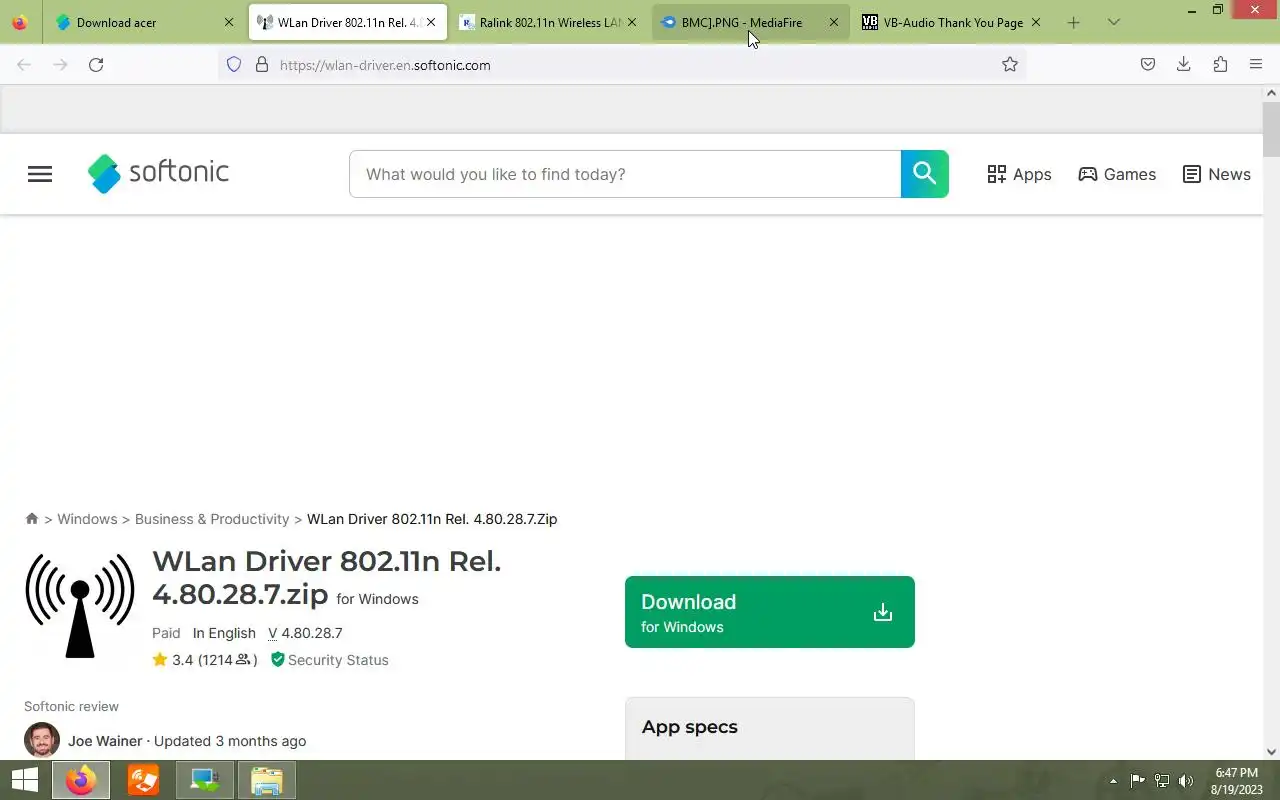Close the Ralink 802.11n tab

[631, 22]
